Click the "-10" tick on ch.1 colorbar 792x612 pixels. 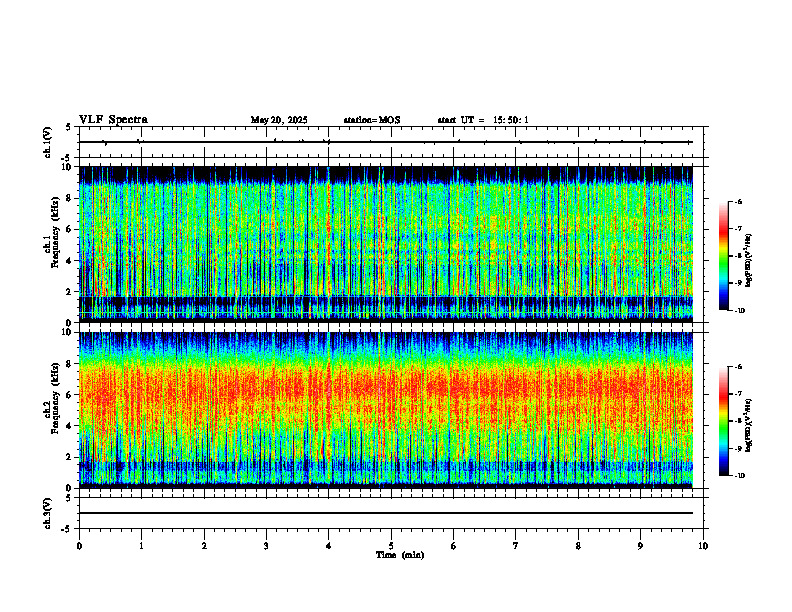tap(740, 311)
